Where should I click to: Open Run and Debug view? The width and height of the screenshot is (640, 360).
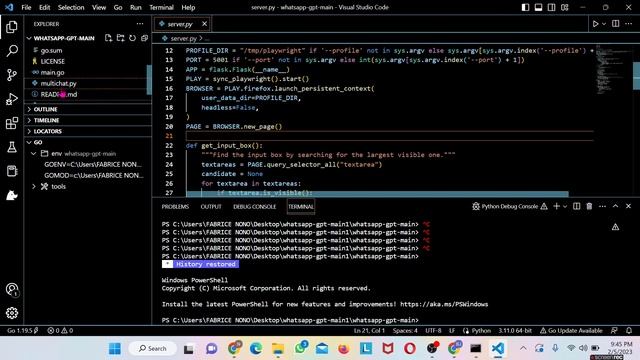[x=12, y=99]
